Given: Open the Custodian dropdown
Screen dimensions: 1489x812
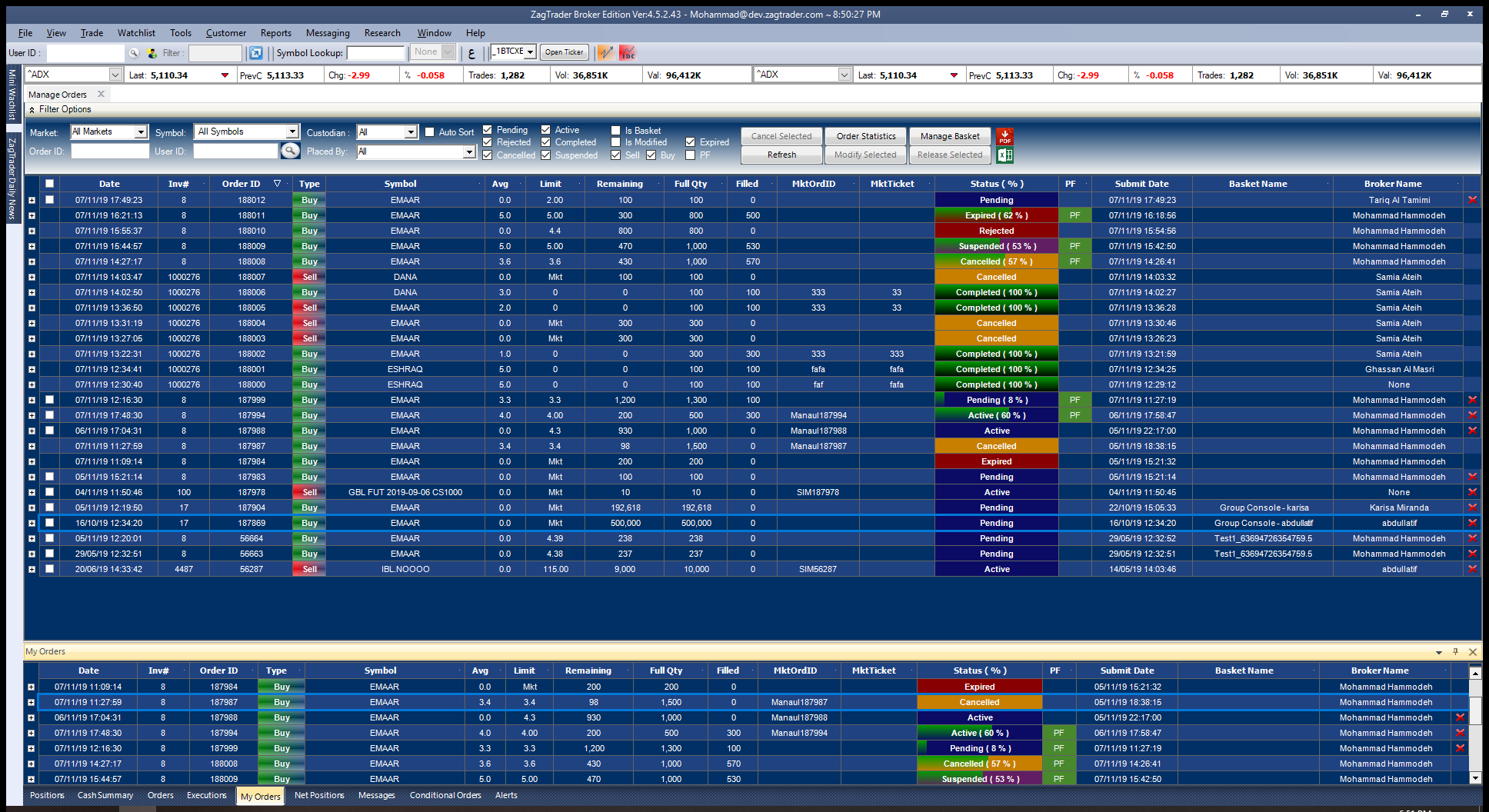Looking at the screenshot, I should click(411, 132).
